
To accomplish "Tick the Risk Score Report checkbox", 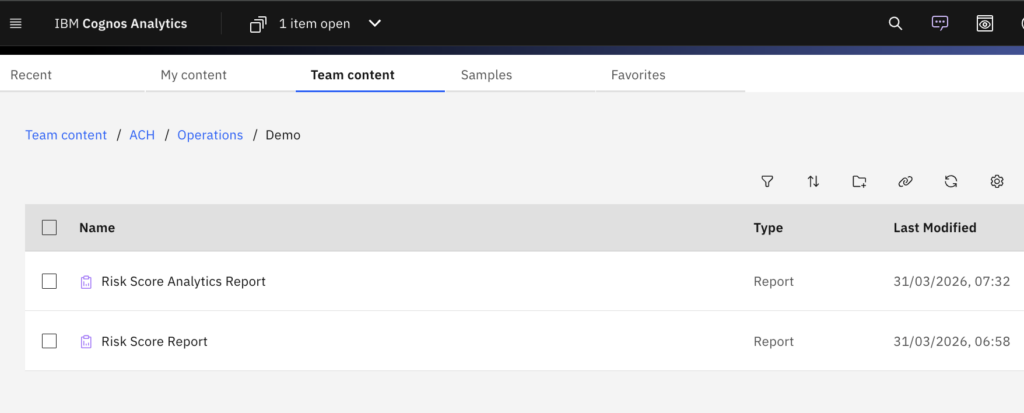I will point(49,341).
